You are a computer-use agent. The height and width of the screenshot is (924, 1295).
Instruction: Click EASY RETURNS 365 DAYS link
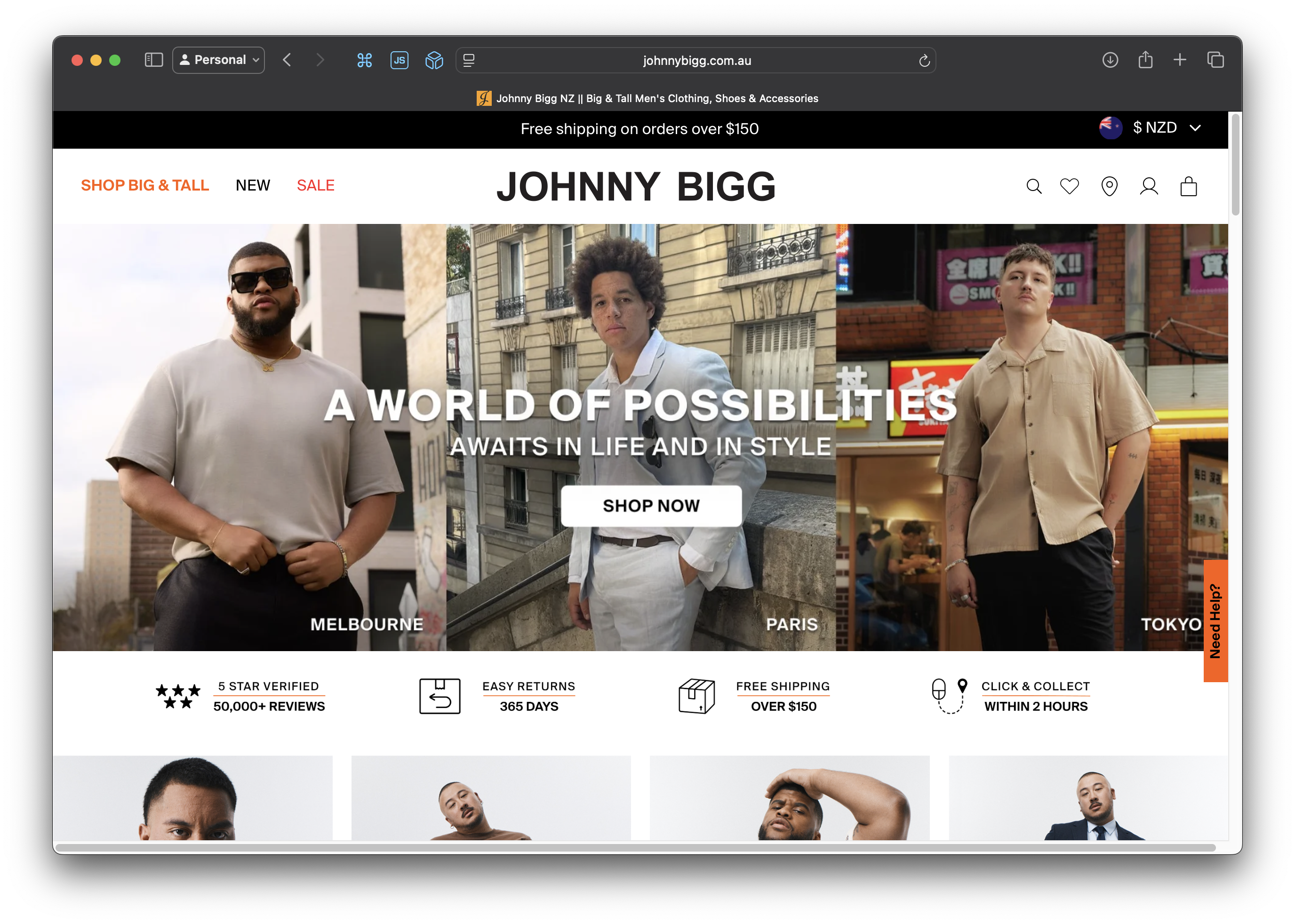528,696
